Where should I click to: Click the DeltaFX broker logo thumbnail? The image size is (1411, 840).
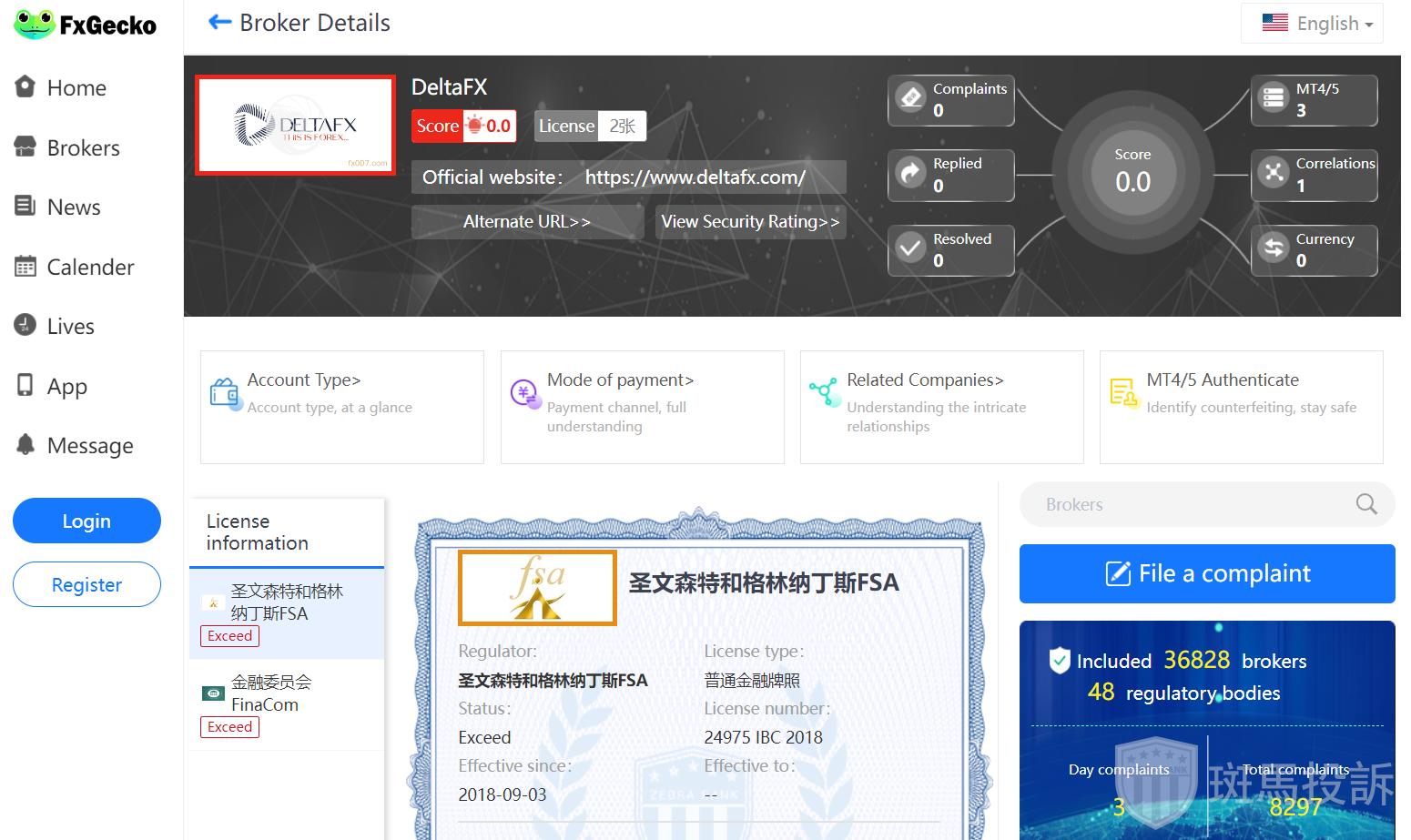click(296, 125)
